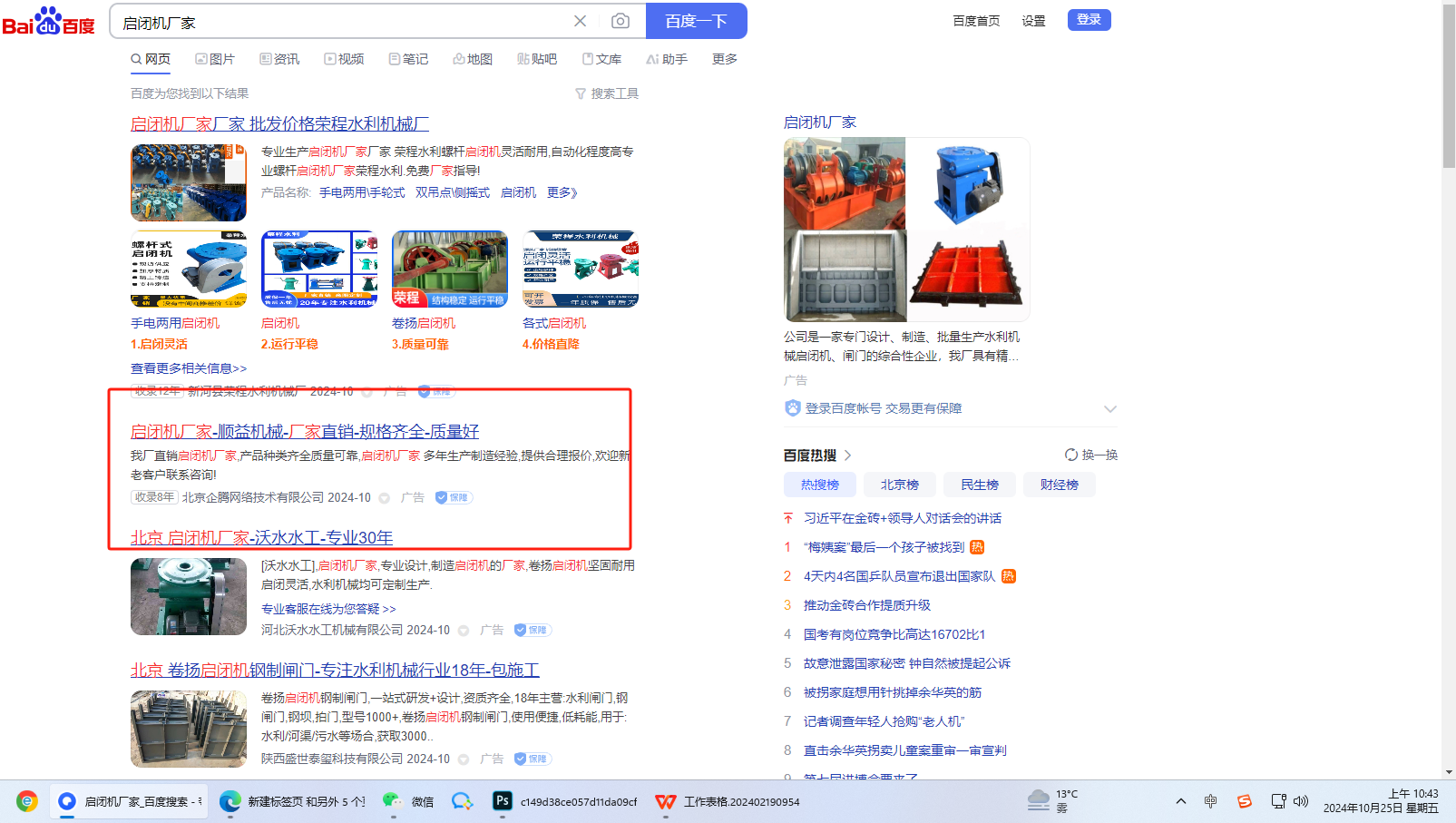The height and width of the screenshot is (823, 1456).
Task: Click the 荣程水利 warehouse thumbnail image
Action: coord(189,182)
